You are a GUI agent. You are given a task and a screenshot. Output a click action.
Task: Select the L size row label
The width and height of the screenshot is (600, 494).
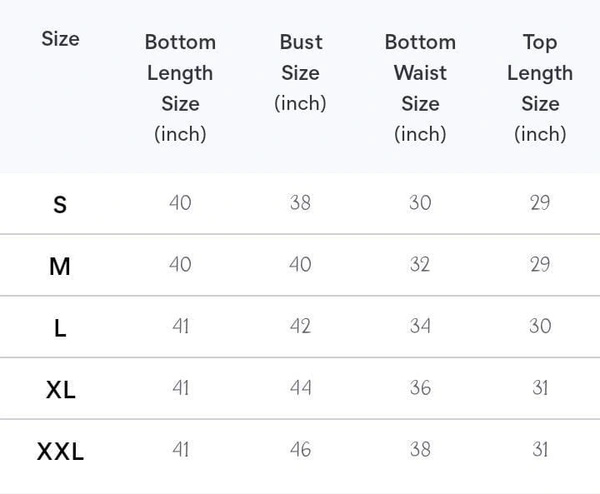60,327
